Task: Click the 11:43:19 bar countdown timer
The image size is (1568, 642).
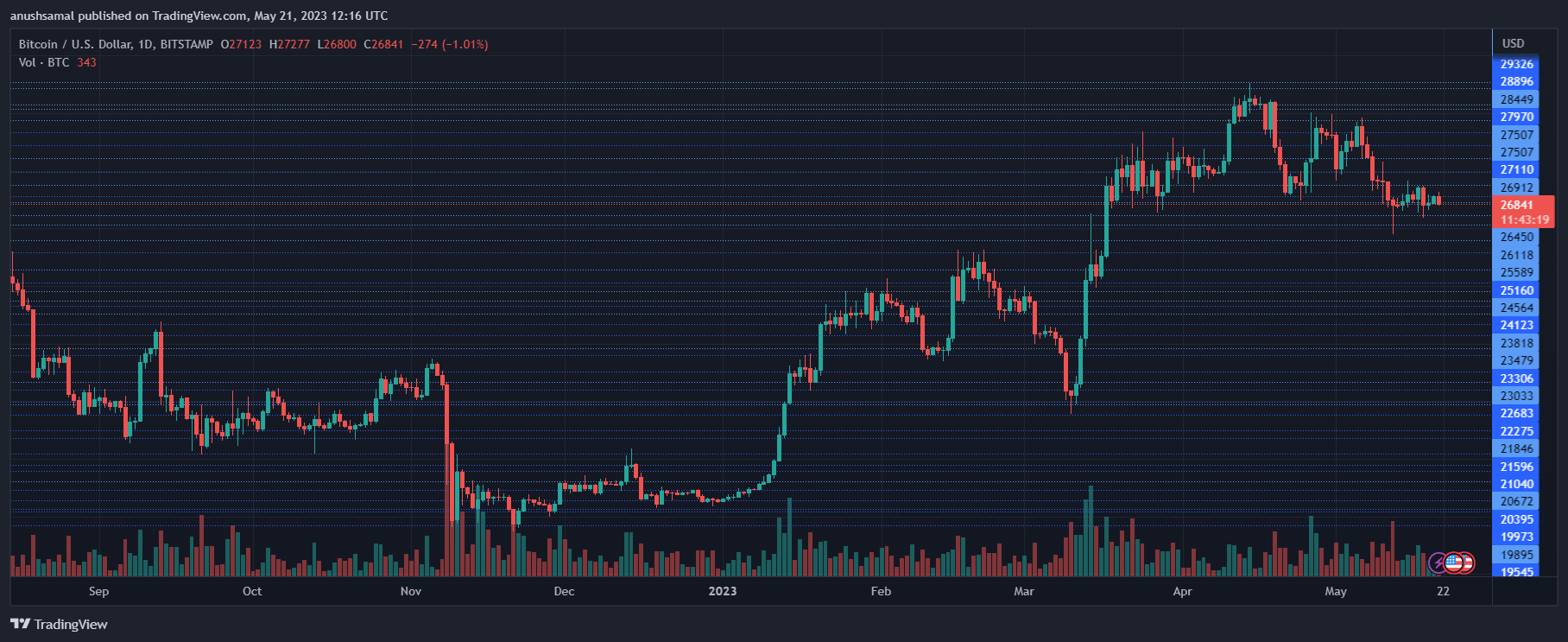Action: [x=1525, y=219]
